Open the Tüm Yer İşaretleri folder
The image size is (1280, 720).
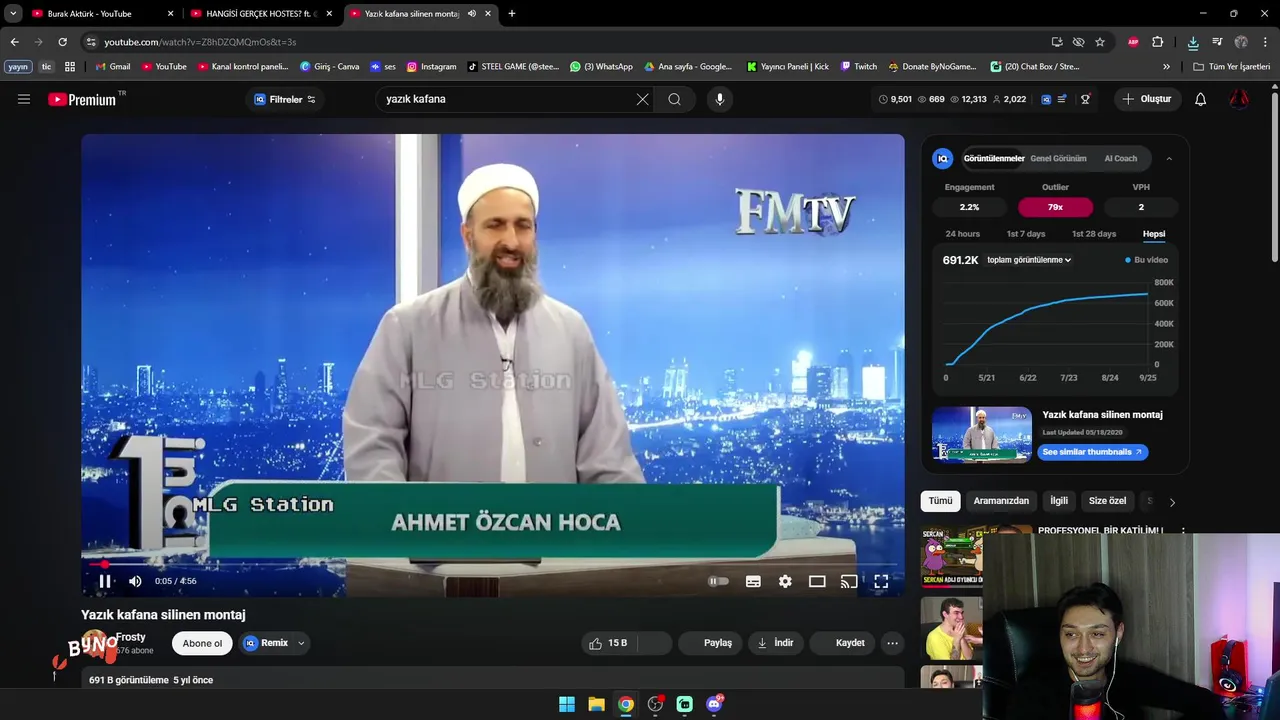[1232, 67]
